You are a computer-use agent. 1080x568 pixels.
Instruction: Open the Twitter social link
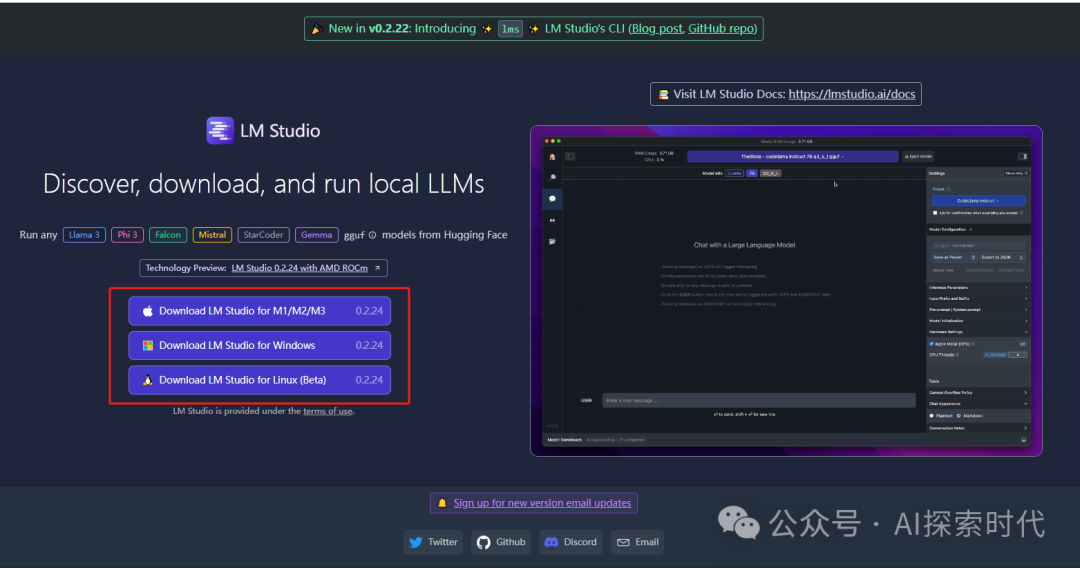click(432, 542)
